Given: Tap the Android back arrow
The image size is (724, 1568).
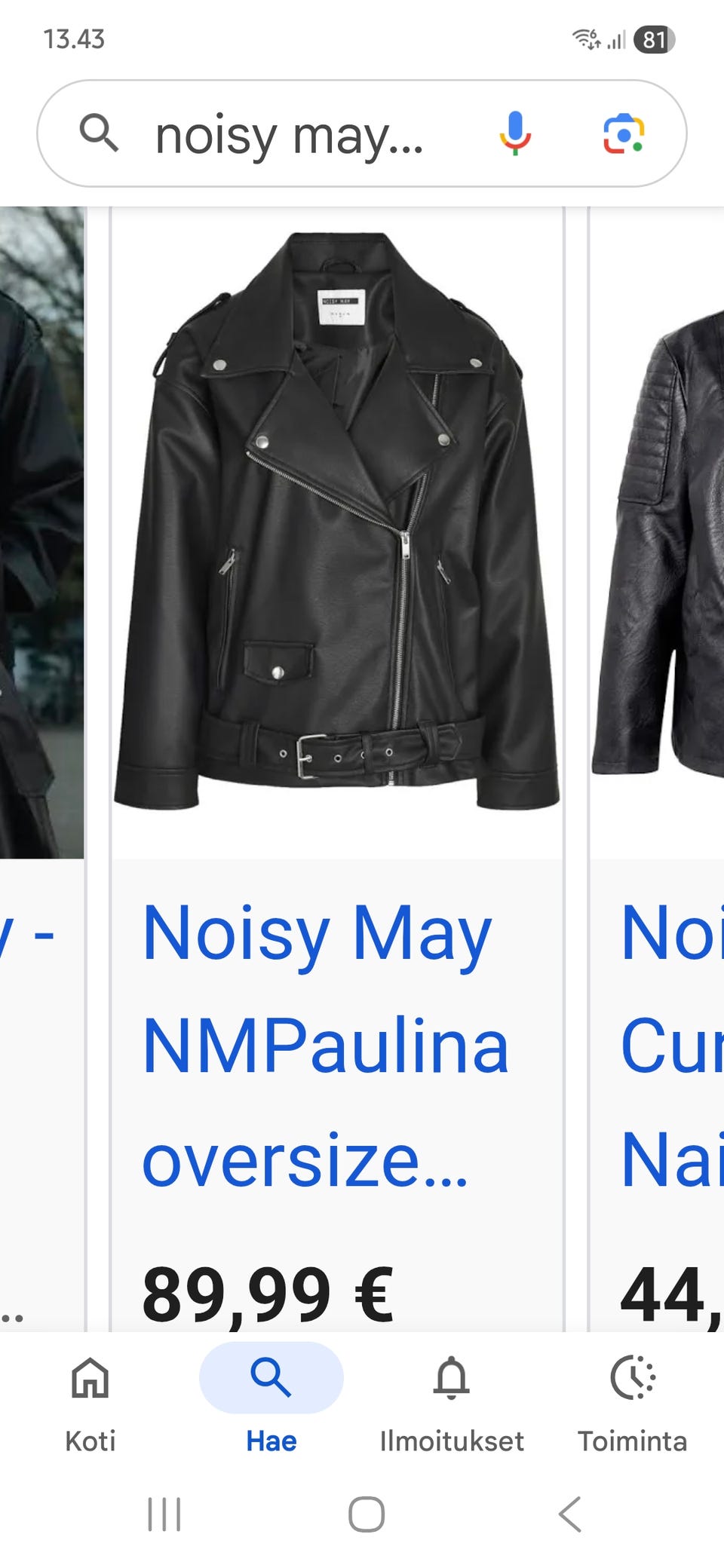Looking at the screenshot, I should click(x=570, y=1514).
